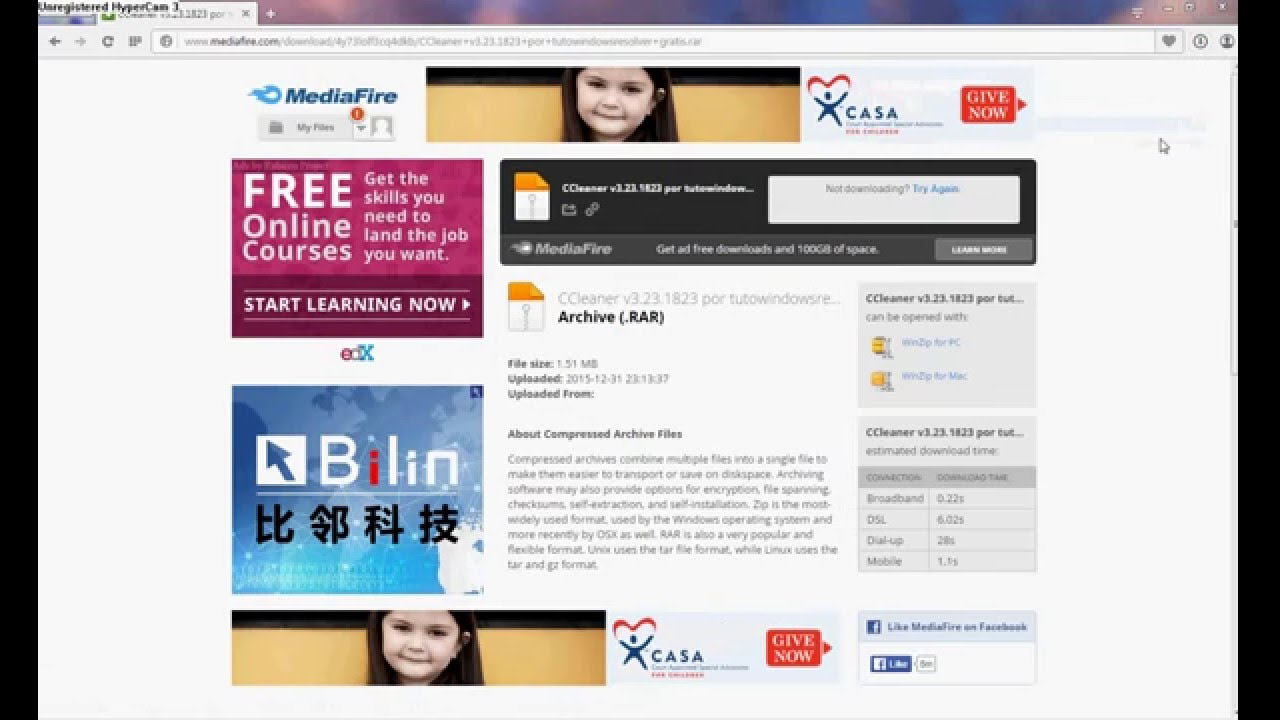Click the MediaFire logo at top
The height and width of the screenshot is (720, 1280).
pos(323,95)
